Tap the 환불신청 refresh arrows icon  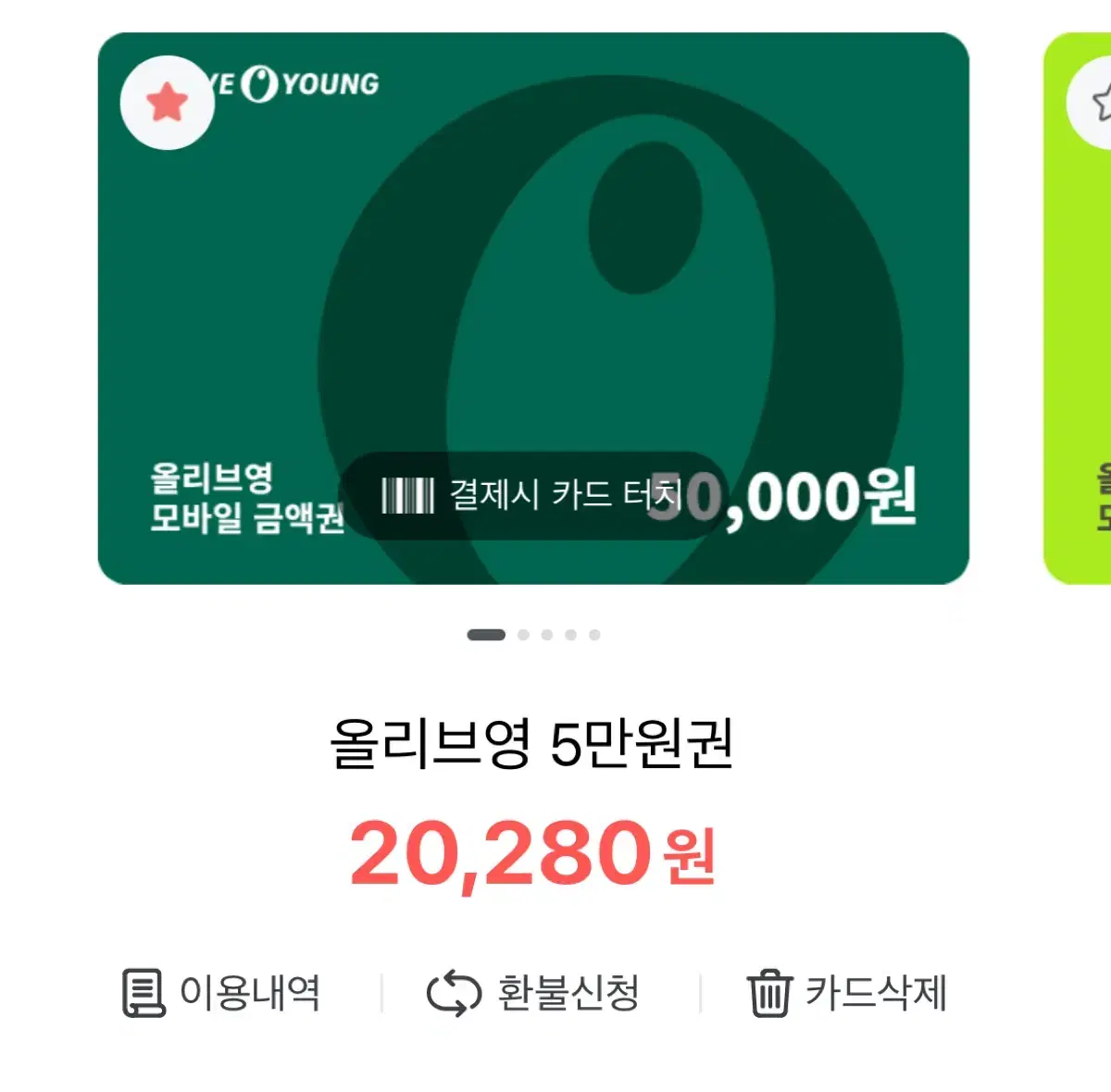pos(454,993)
